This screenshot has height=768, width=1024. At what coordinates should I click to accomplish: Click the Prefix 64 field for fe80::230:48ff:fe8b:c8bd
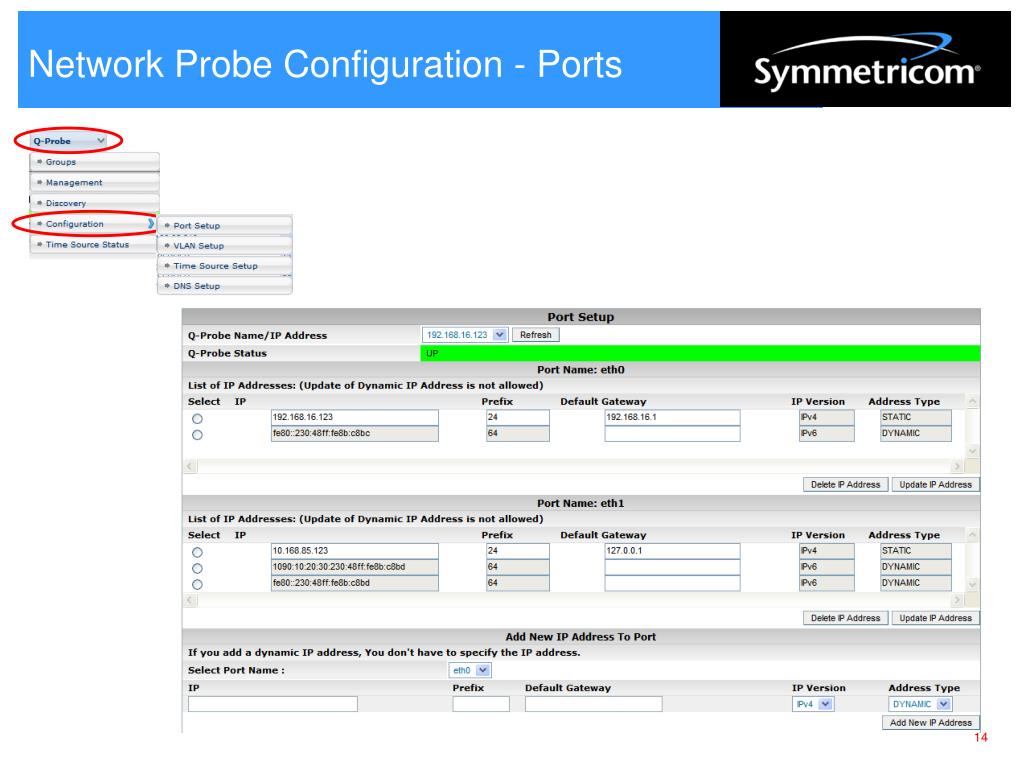pyautogui.click(x=517, y=583)
